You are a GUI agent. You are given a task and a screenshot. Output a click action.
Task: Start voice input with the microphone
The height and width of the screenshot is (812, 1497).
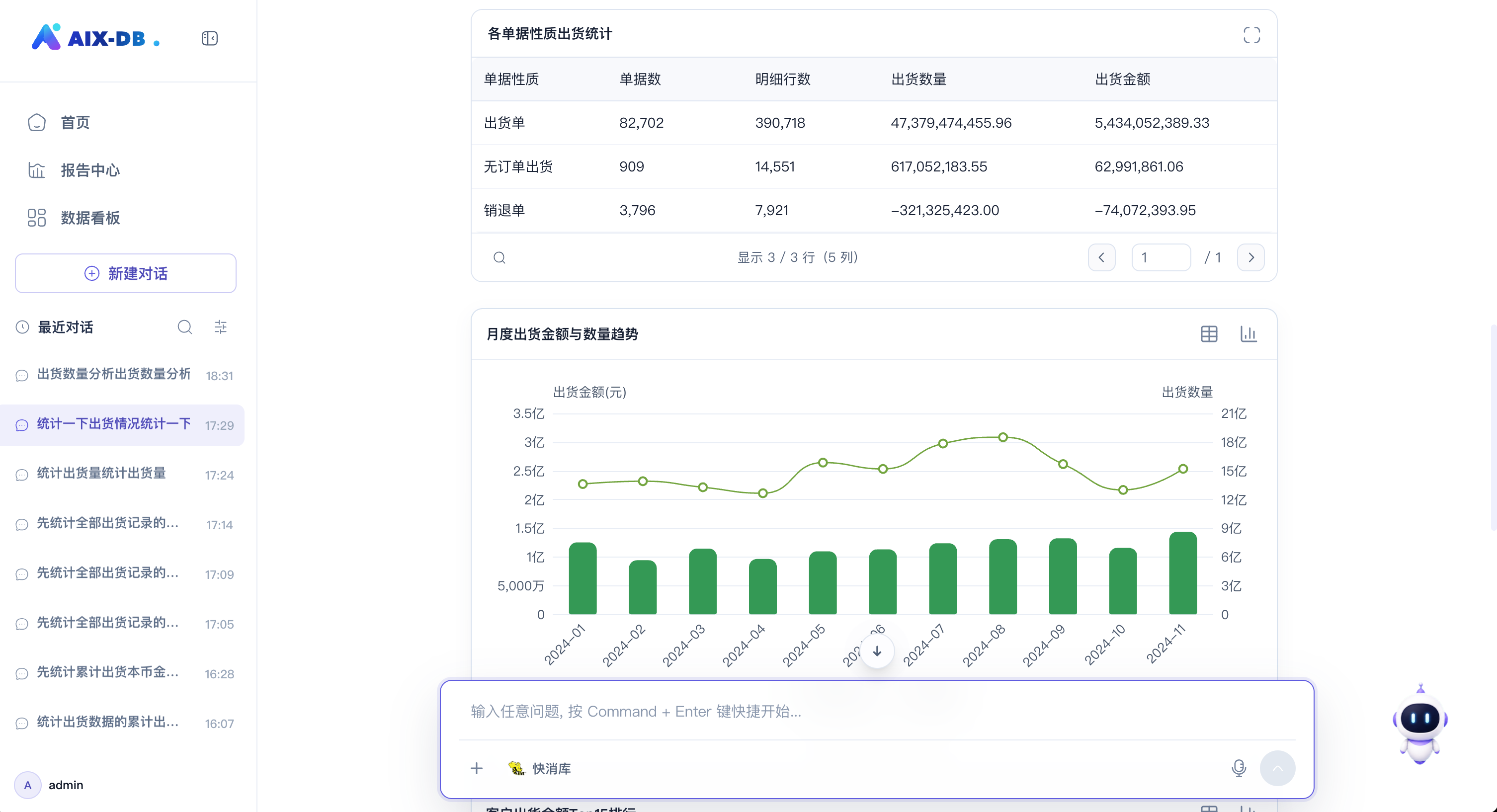tap(1239, 768)
